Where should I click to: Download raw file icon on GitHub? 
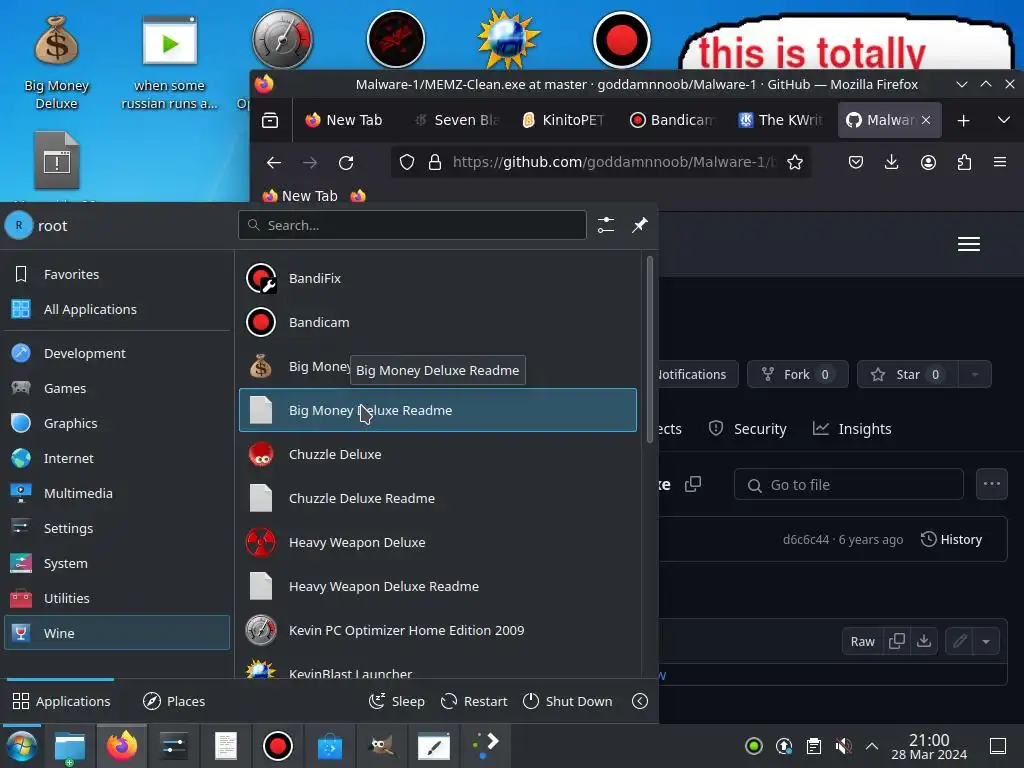pos(923,641)
